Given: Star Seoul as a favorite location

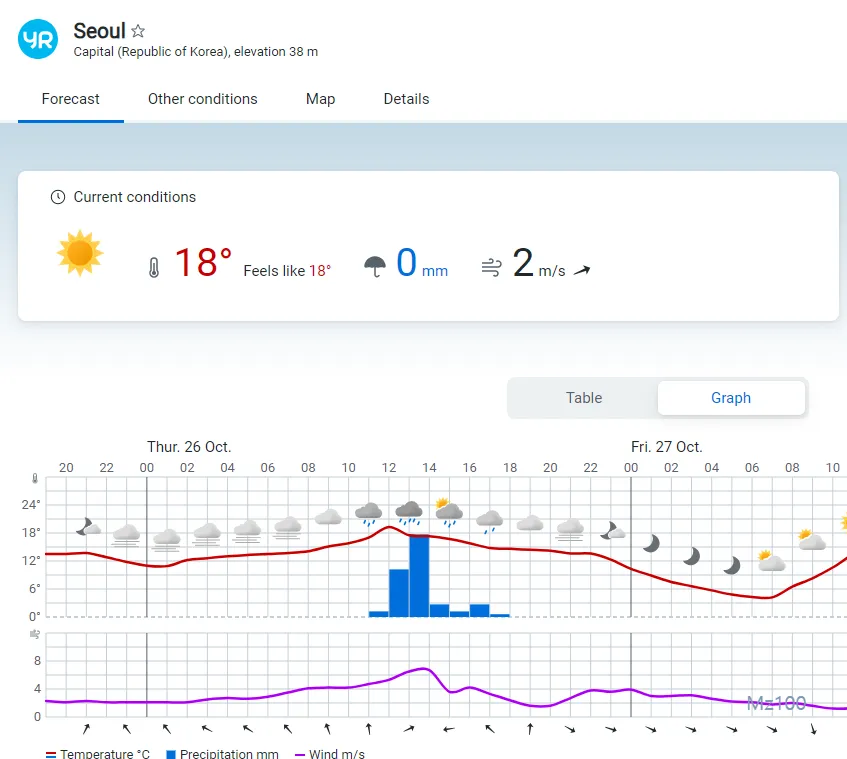Looking at the screenshot, I should click(x=139, y=31).
